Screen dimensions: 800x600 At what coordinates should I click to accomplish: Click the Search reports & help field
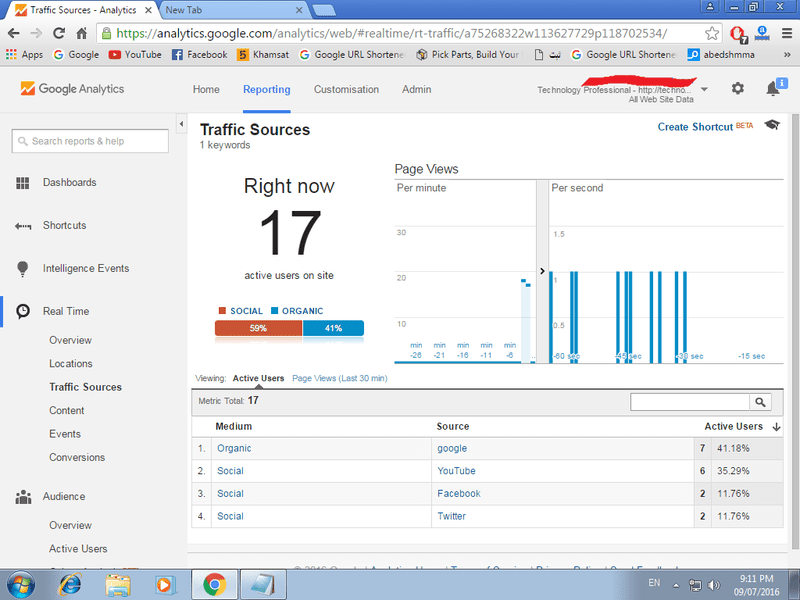click(90, 141)
